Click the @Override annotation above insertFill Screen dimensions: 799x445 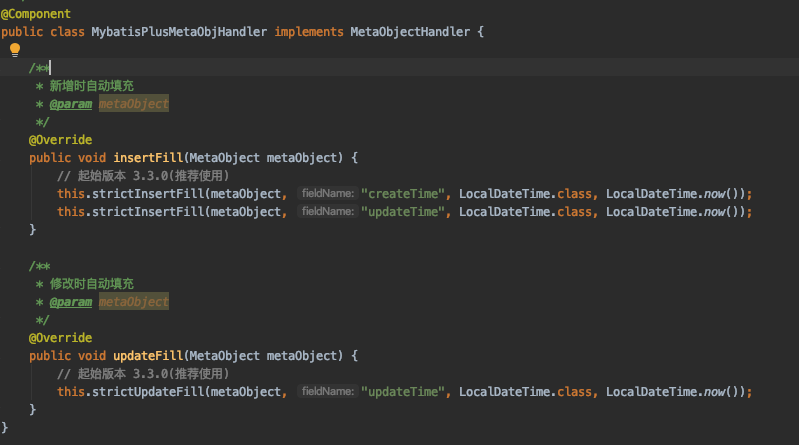pos(60,140)
